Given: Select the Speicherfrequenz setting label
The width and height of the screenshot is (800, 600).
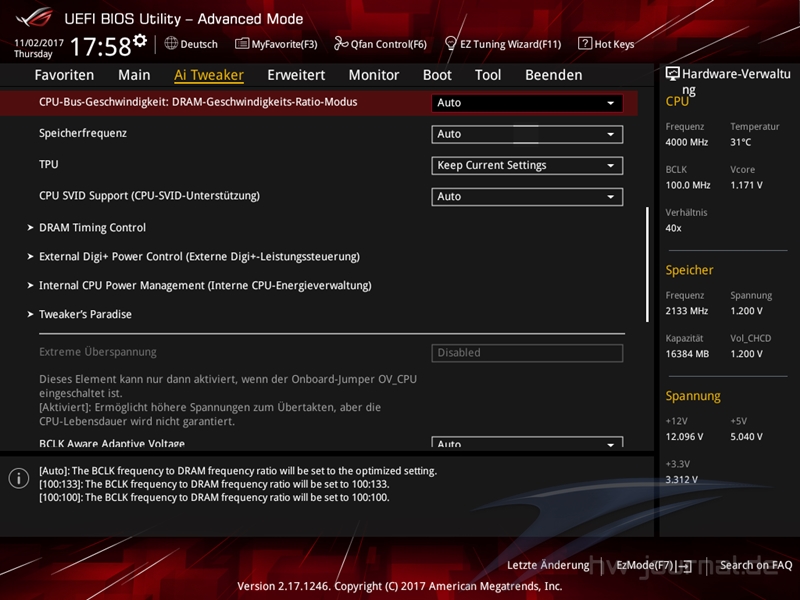Looking at the screenshot, I should pos(83,133).
